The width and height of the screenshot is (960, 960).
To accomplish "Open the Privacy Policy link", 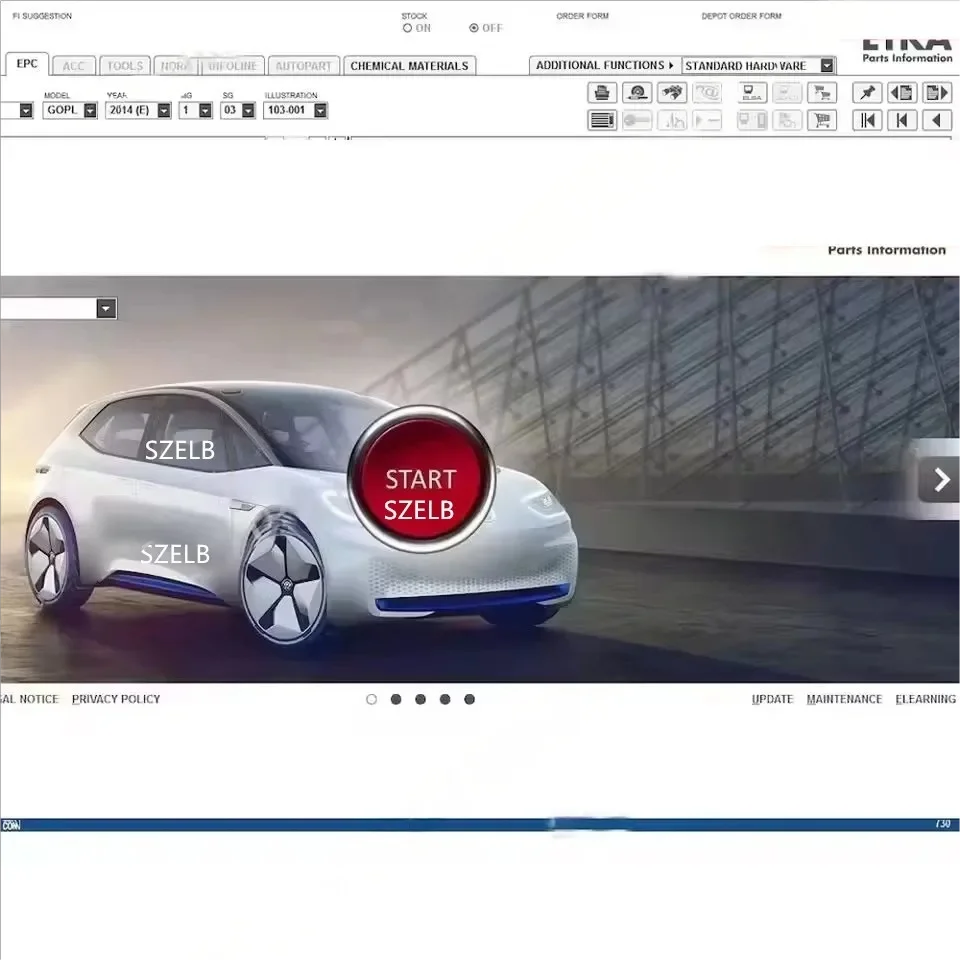I will pos(116,699).
